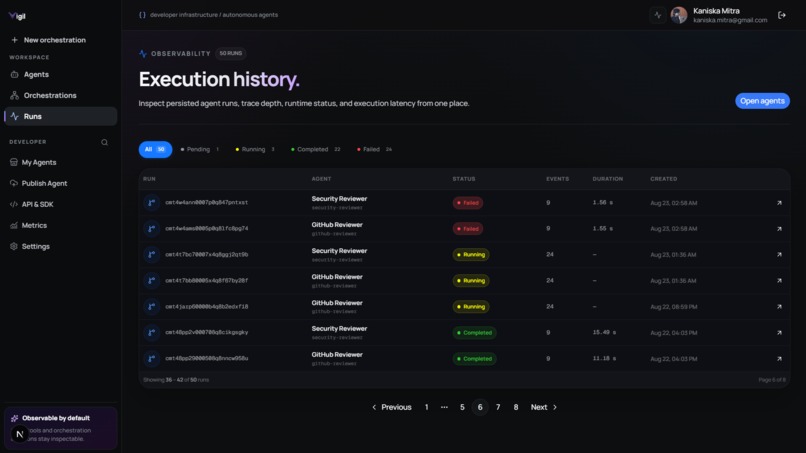Click the CREATED column header
The width and height of the screenshot is (806, 453).
pyautogui.click(x=664, y=179)
